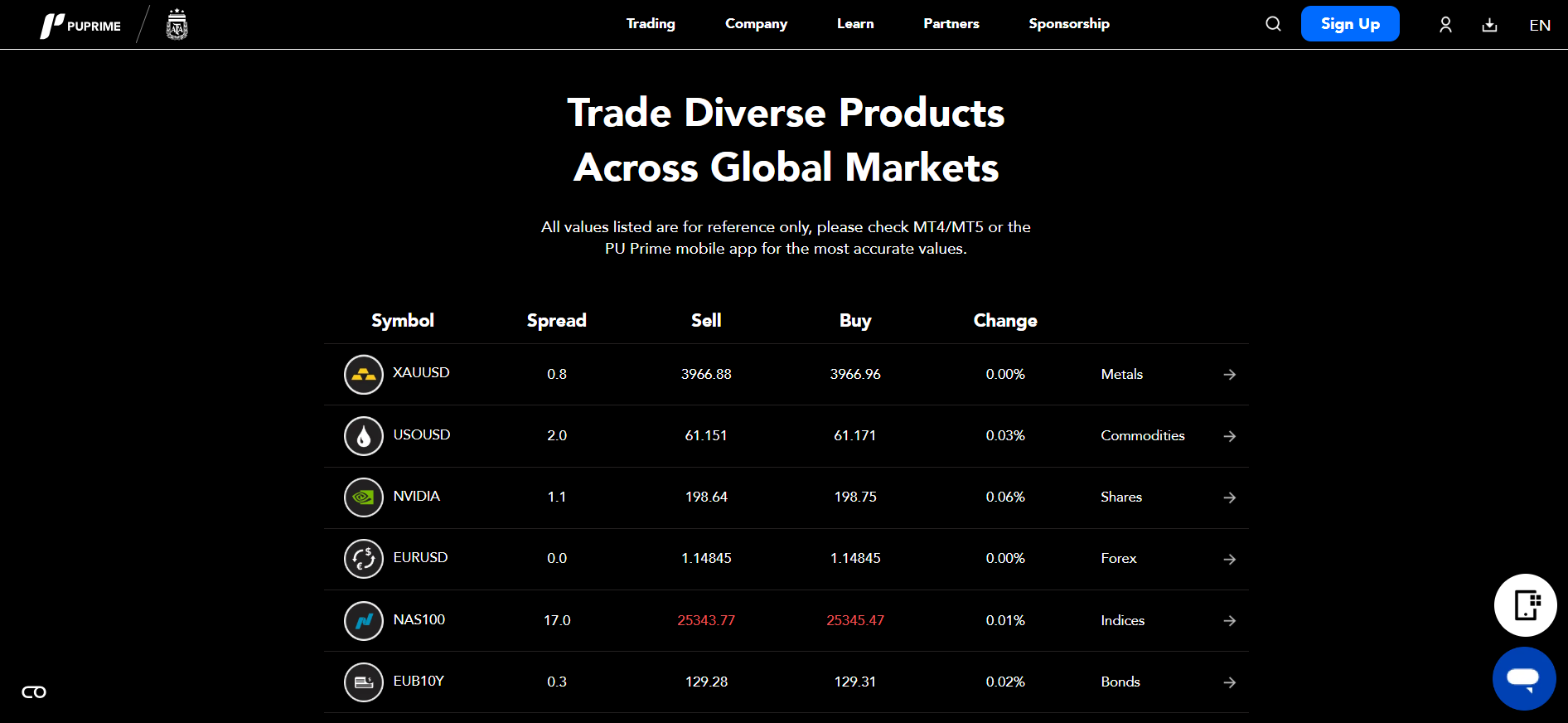Open the Partners menu item

point(951,24)
